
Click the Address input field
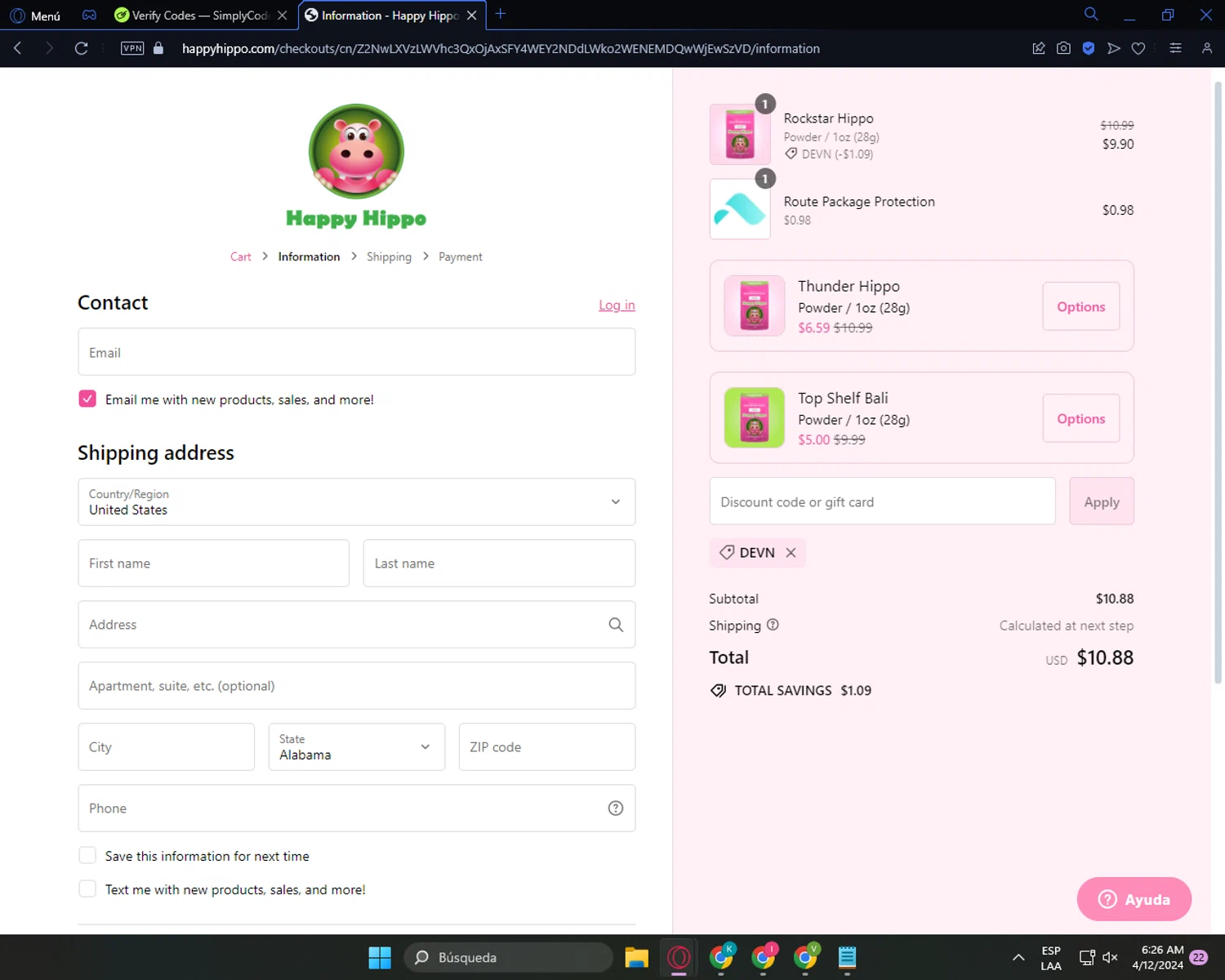(x=357, y=624)
